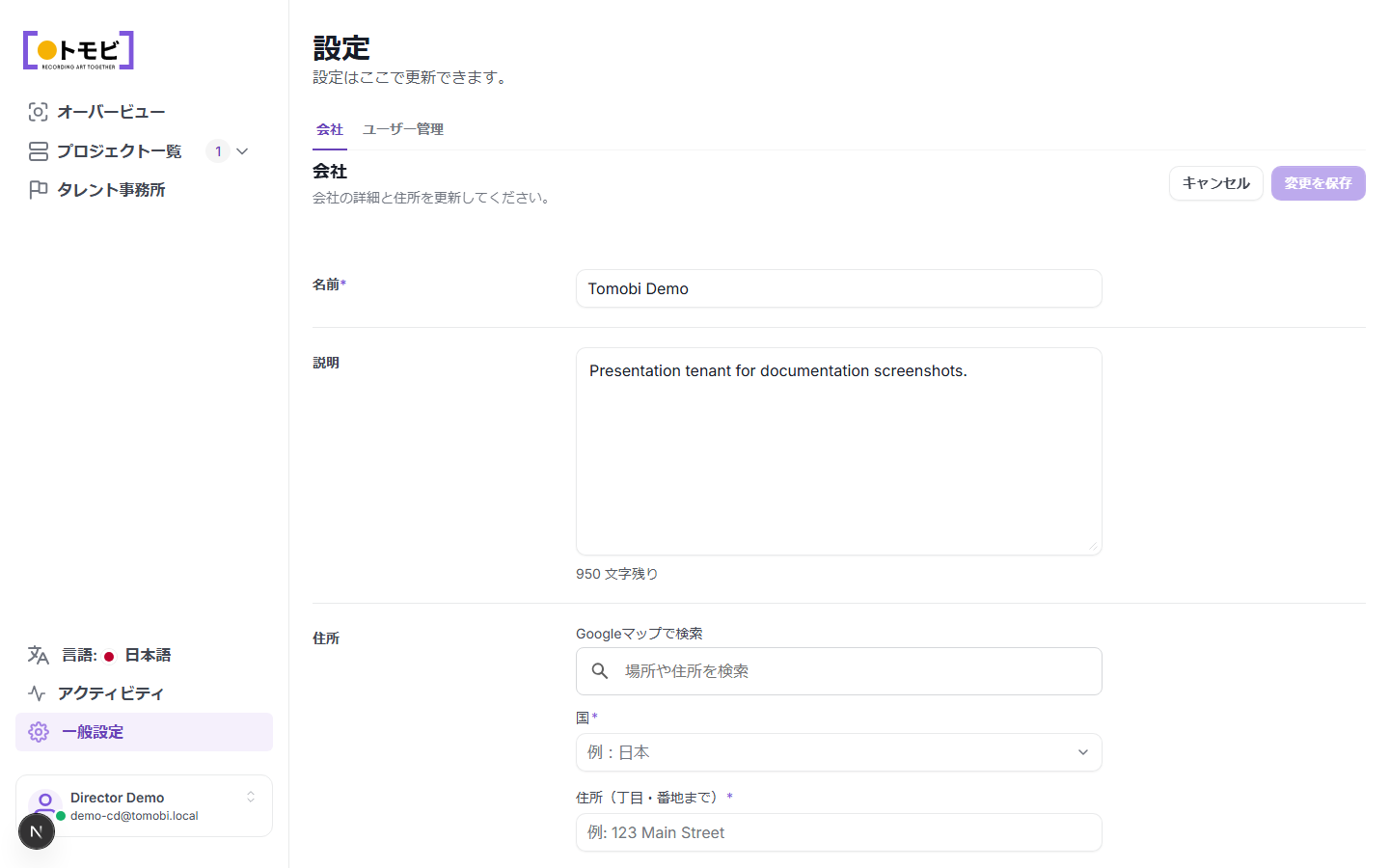
Task: Click the オーバービュー scan icon
Action: [38, 112]
